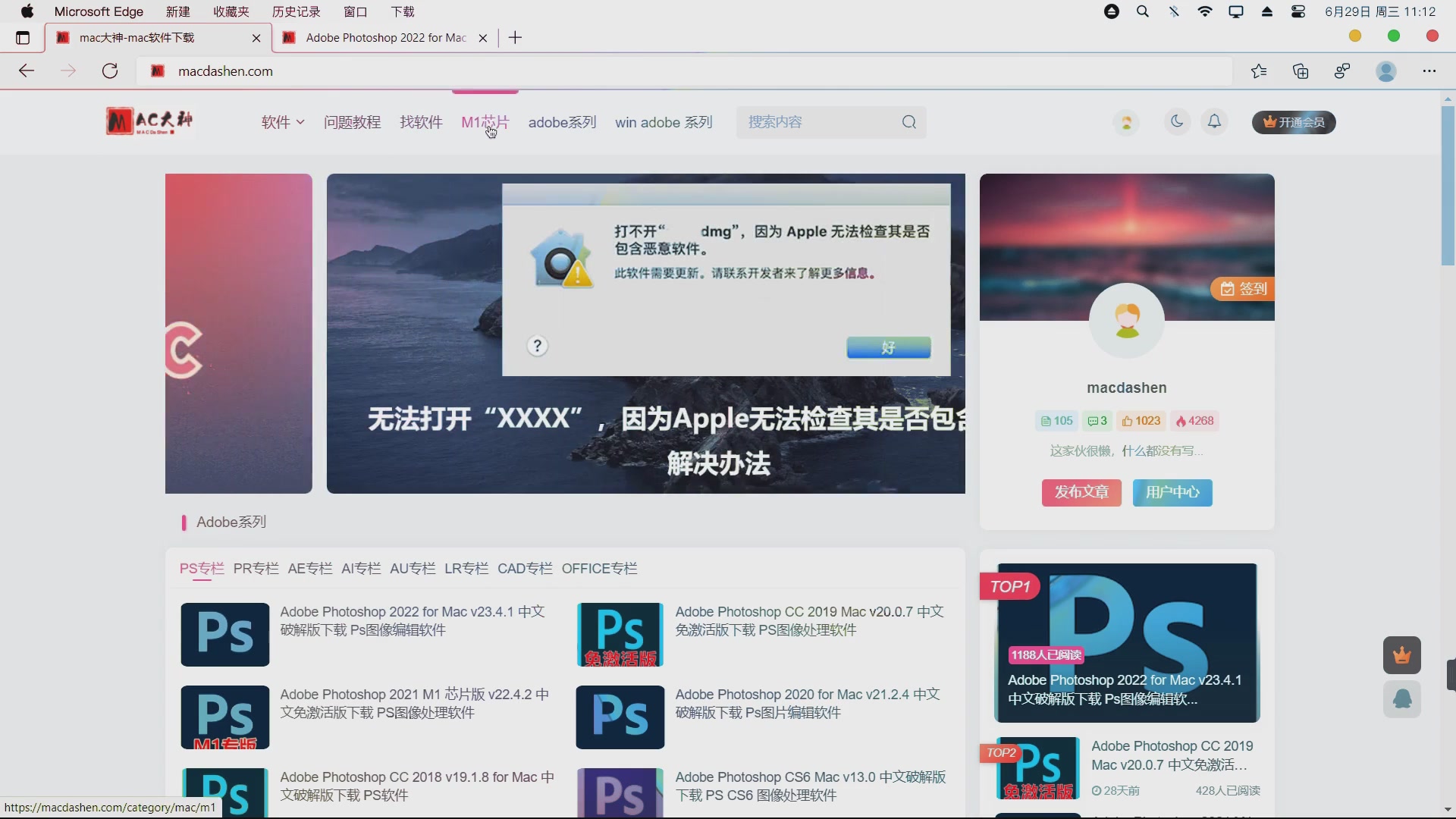Click M1芯片 navigation menu item
This screenshot has width=1456, height=819.
[485, 122]
